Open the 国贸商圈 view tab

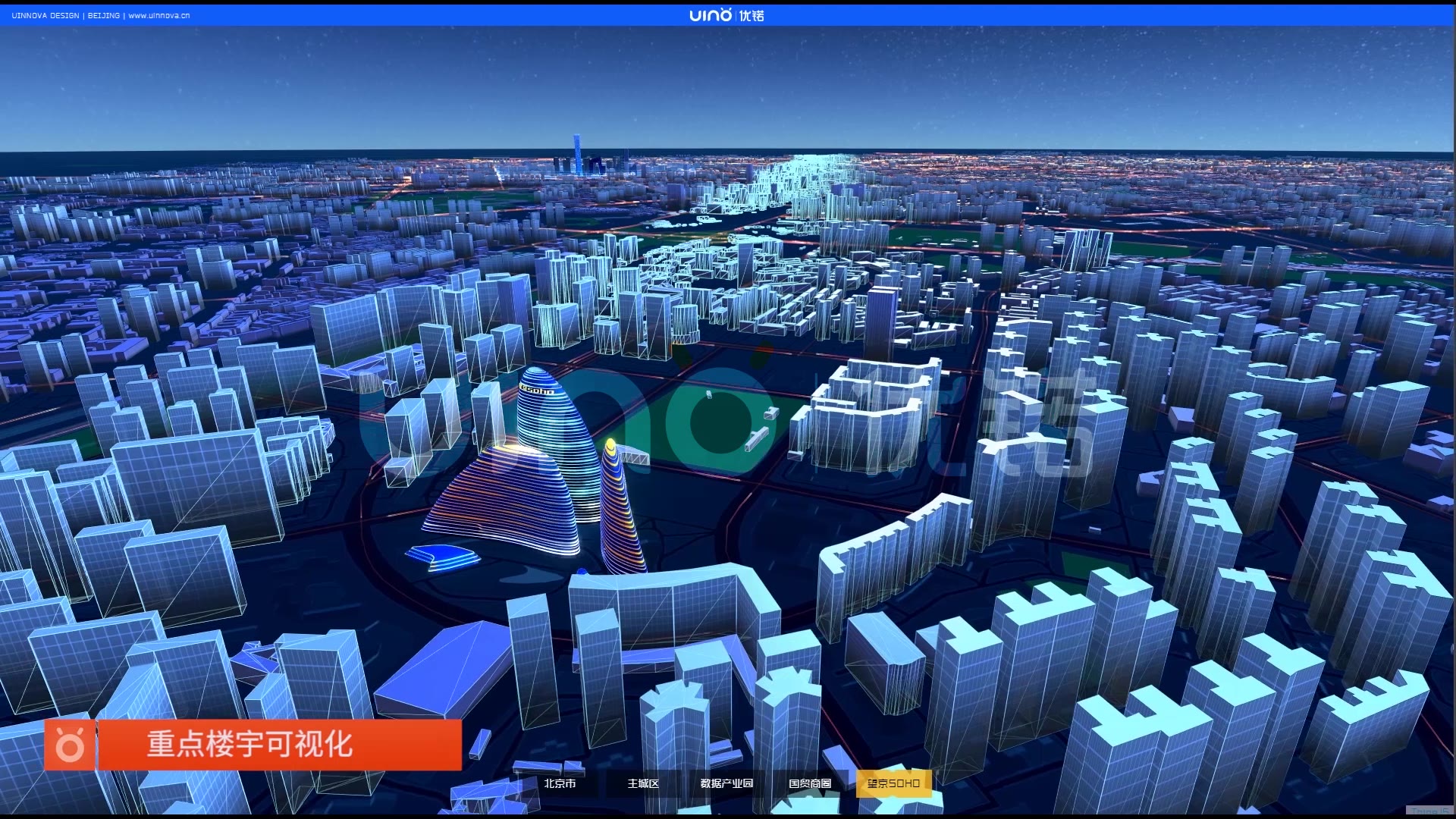[x=810, y=783]
